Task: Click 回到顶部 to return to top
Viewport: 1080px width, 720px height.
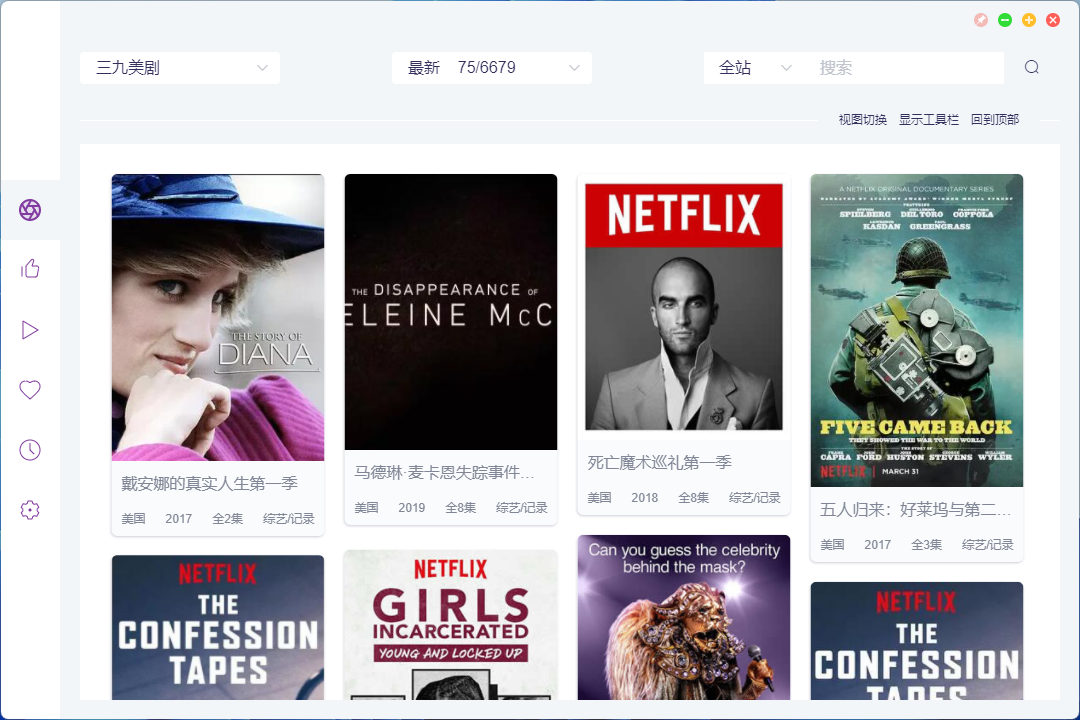Action: (995, 120)
